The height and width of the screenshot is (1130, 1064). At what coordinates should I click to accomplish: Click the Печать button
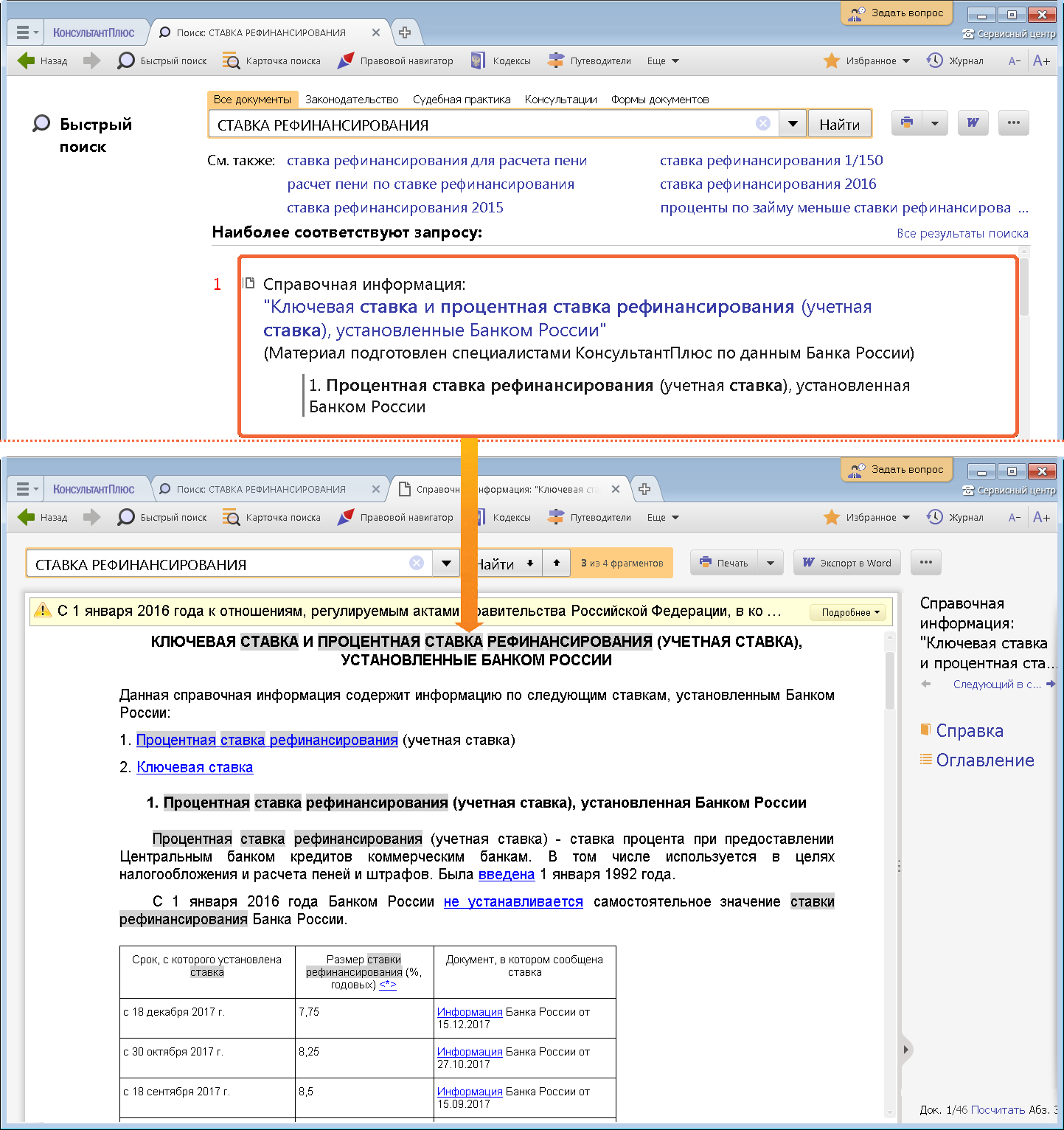723,563
